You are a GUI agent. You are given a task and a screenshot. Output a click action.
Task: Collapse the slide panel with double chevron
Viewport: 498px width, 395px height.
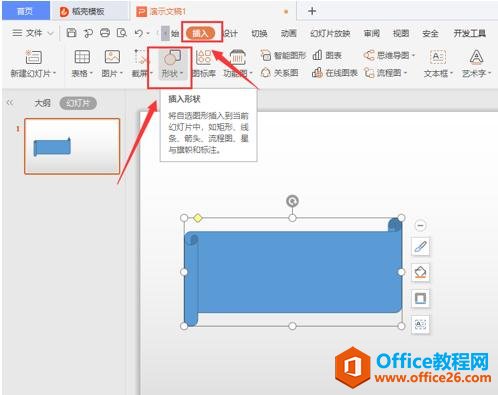[10, 103]
